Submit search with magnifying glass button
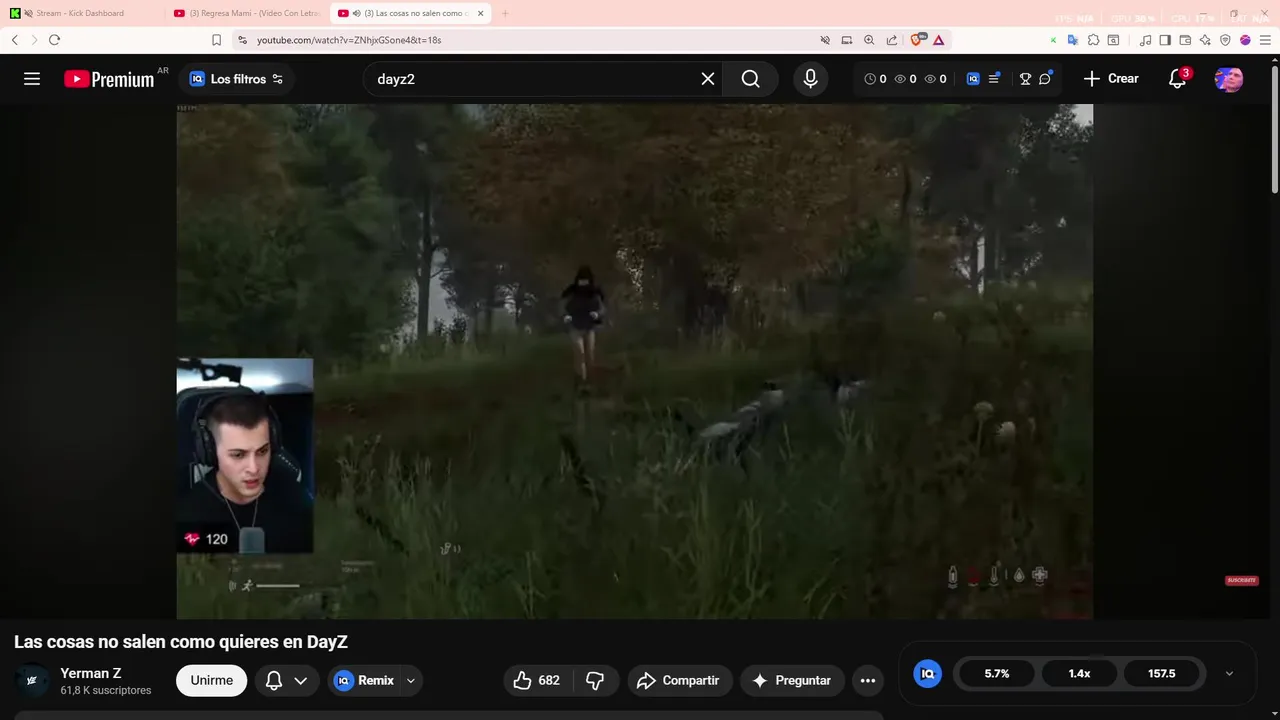The image size is (1280, 720). coord(751,79)
